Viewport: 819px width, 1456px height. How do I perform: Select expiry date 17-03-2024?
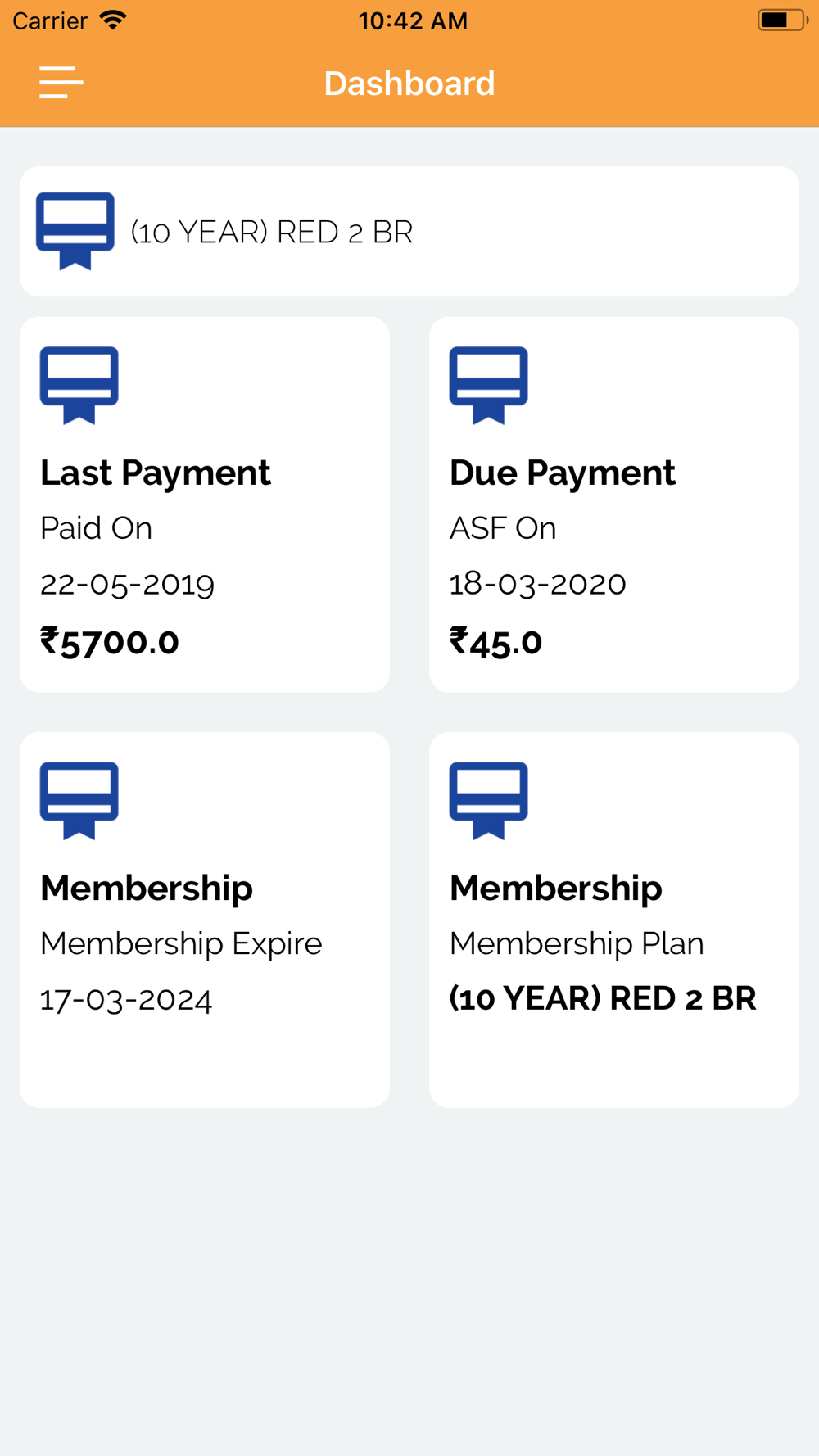(x=126, y=1000)
